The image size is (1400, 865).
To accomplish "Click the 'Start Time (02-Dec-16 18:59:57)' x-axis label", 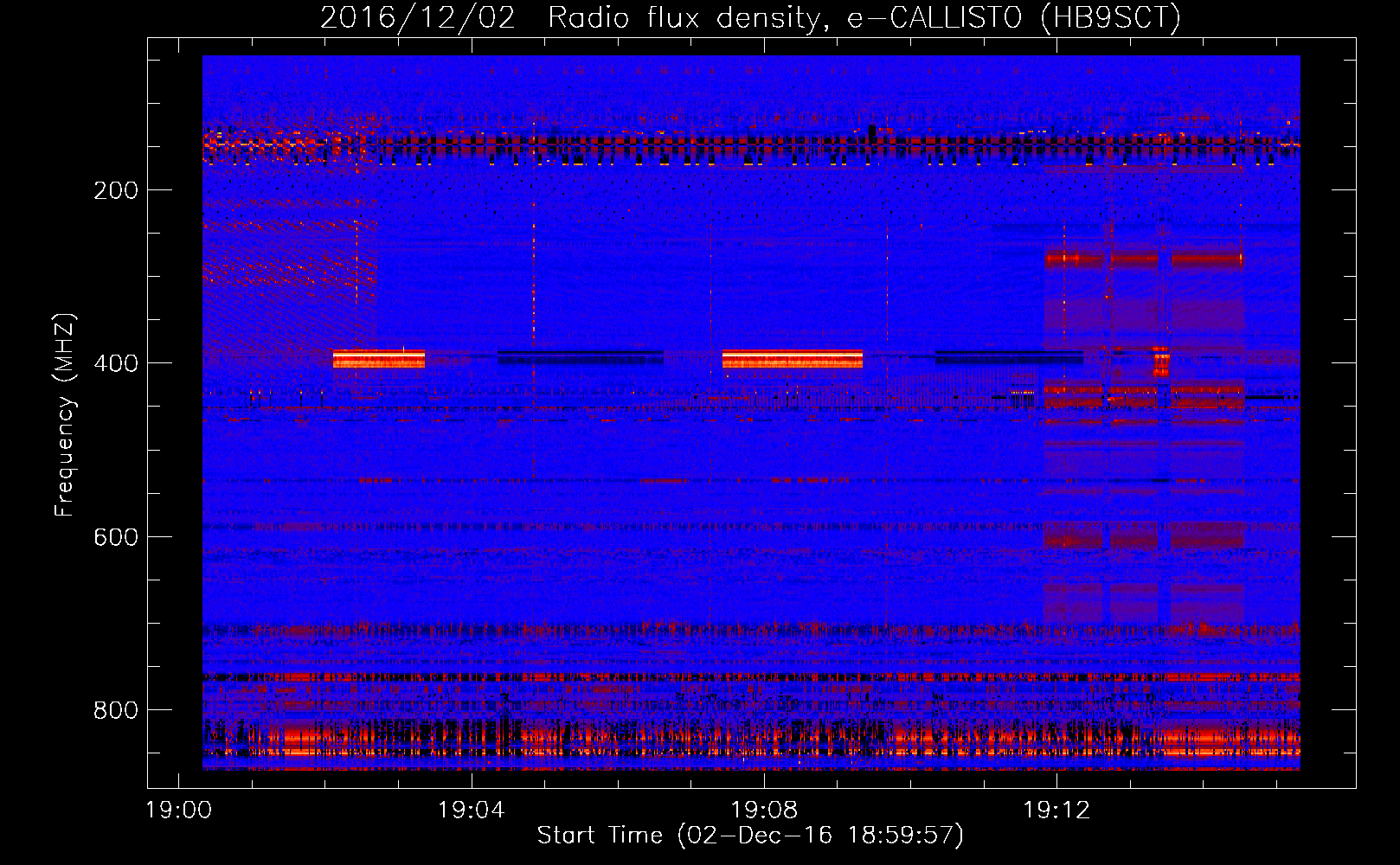I will point(750,836).
